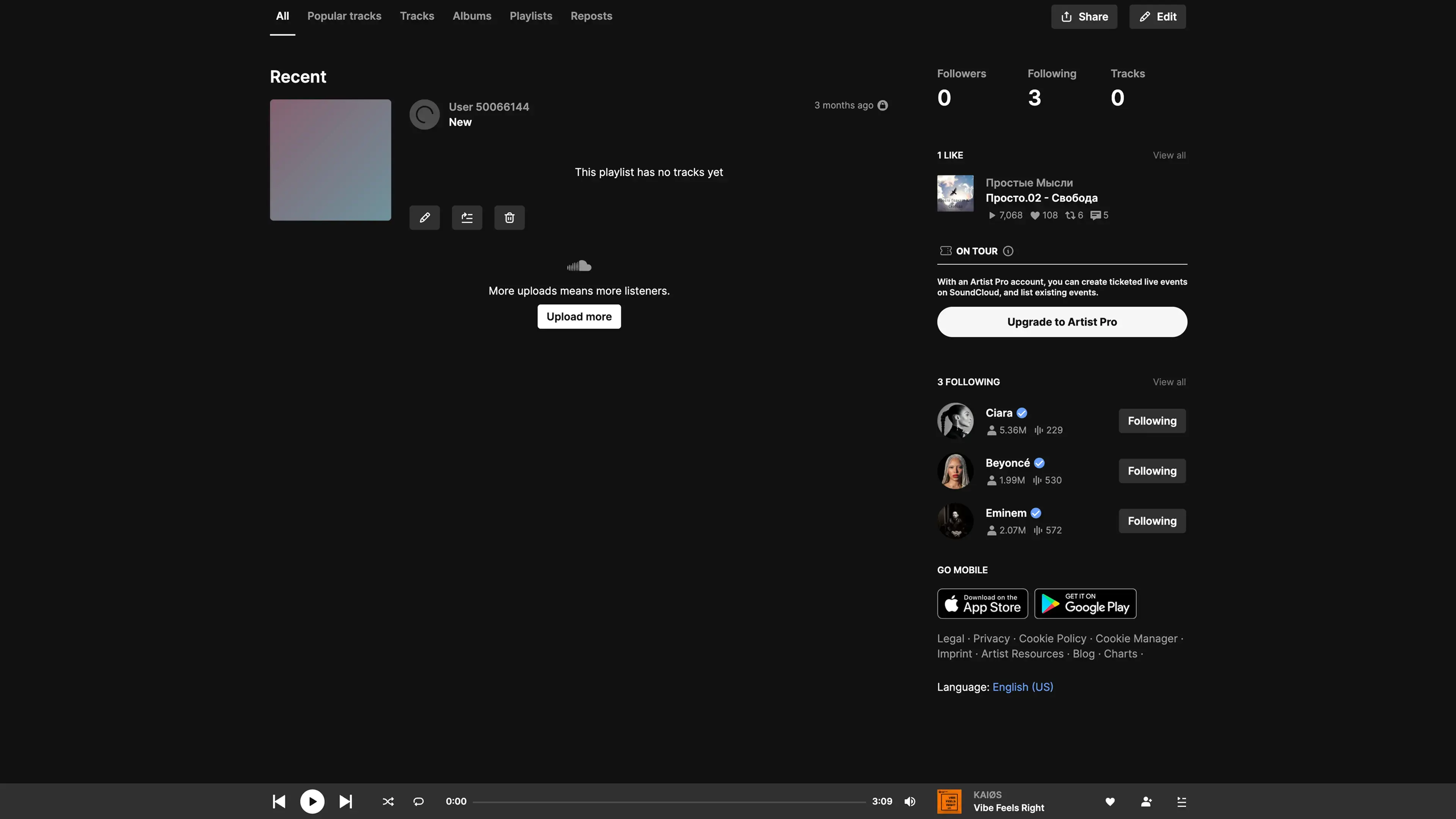Click the playback progress bar
Viewport: 1456px width, 819px height.
point(668,802)
